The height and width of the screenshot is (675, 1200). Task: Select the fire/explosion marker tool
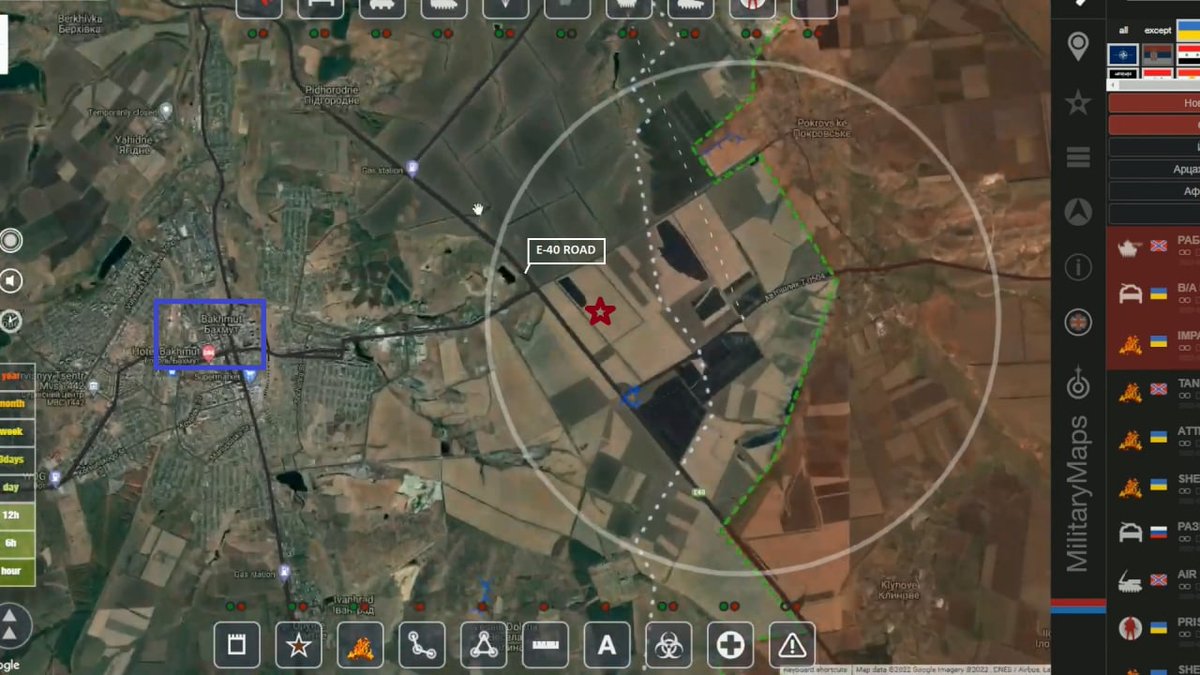click(360, 645)
